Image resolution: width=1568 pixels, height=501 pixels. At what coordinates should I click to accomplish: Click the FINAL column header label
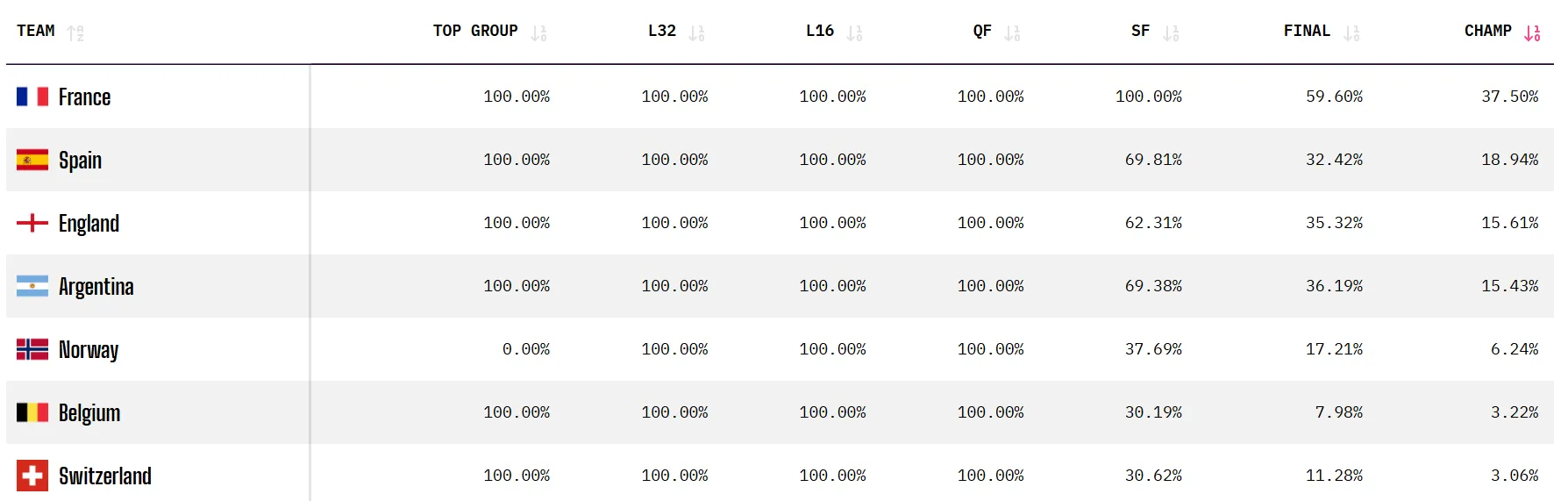[x=1307, y=31]
